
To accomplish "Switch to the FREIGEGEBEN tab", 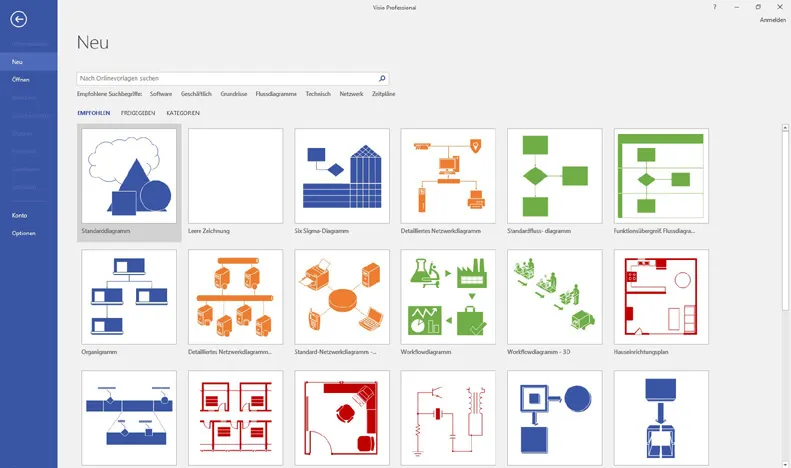I will pos(137,113).
